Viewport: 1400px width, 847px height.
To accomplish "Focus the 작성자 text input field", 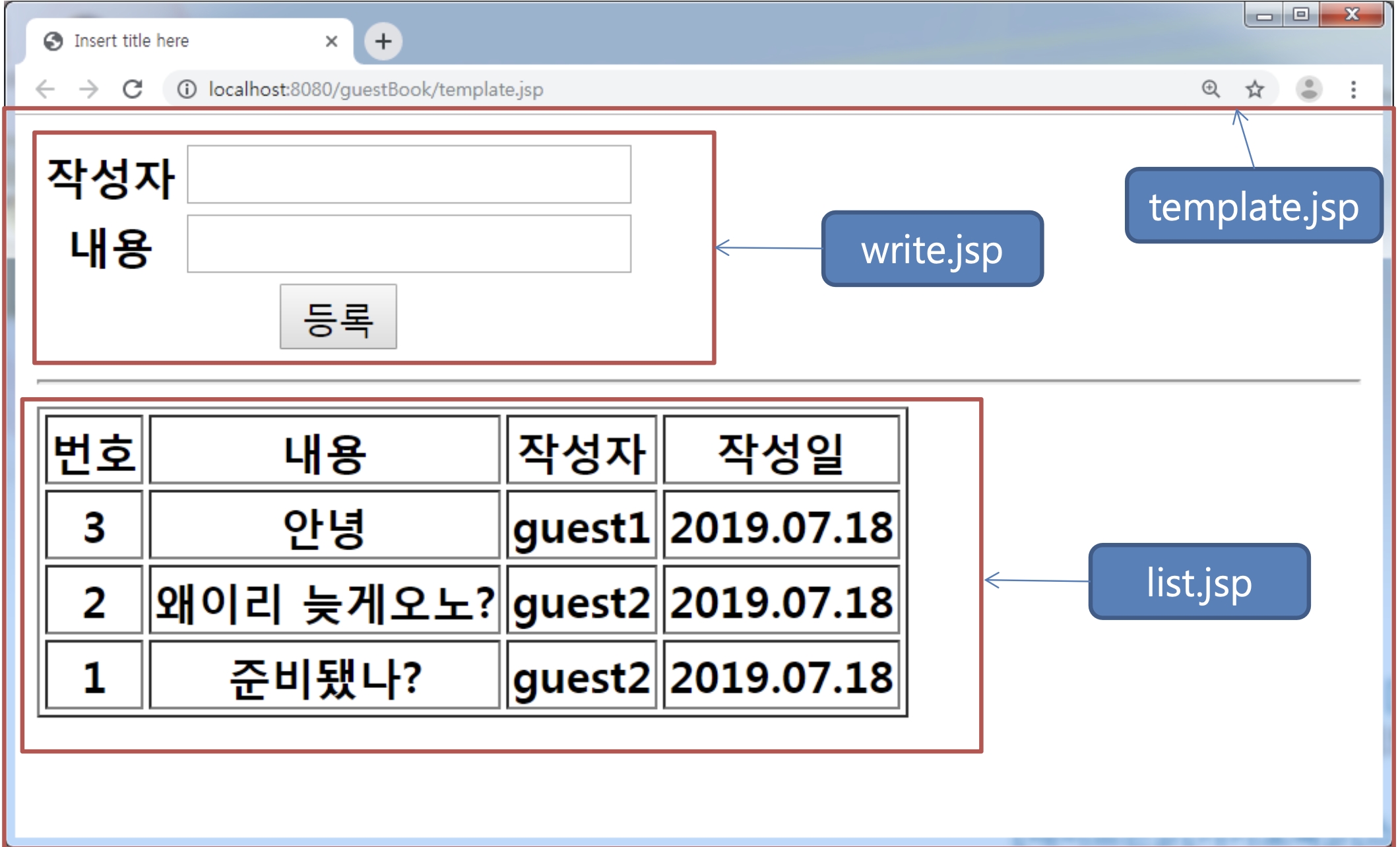I will click(409, 175).
